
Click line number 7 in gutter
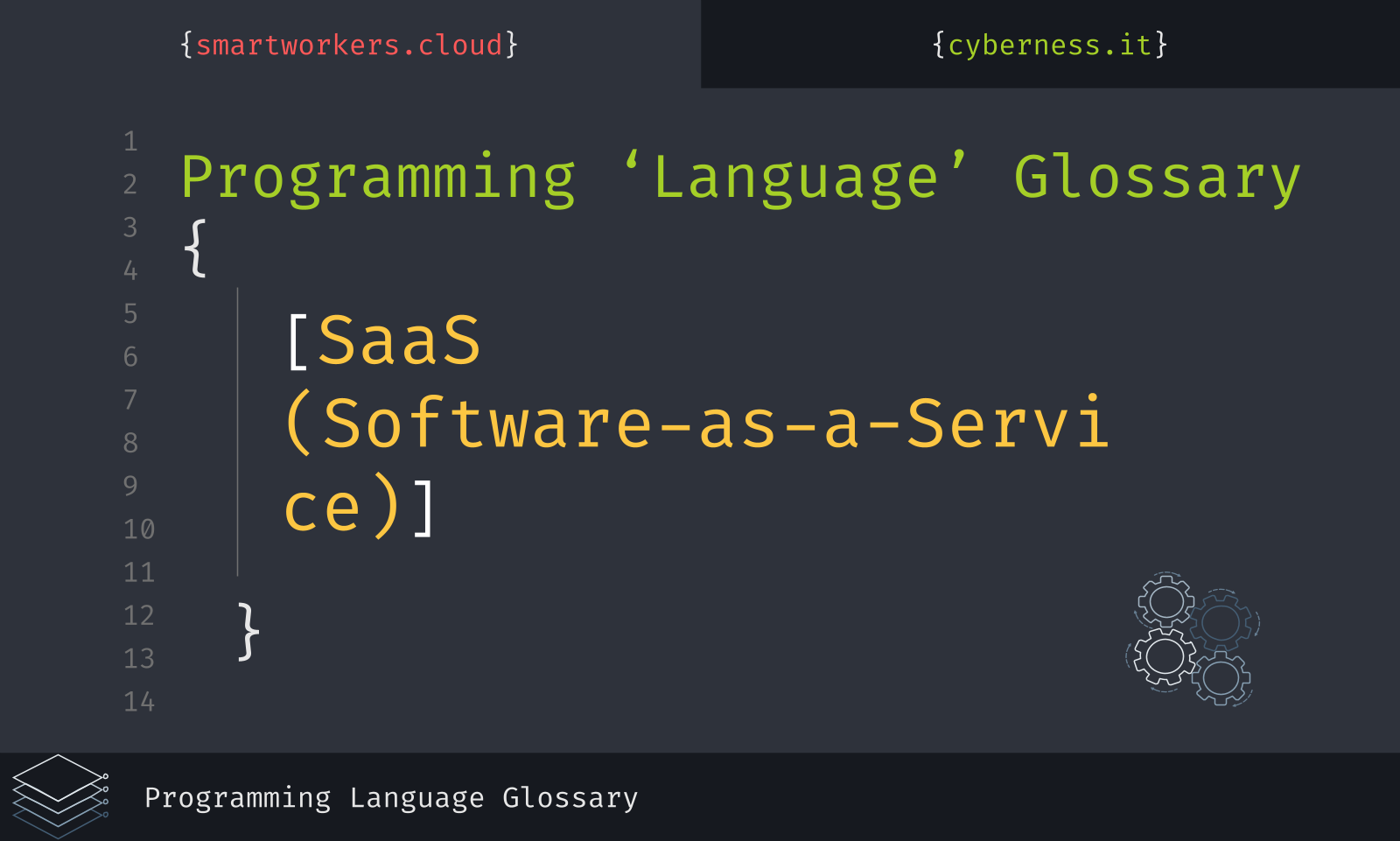click(130, 400)
